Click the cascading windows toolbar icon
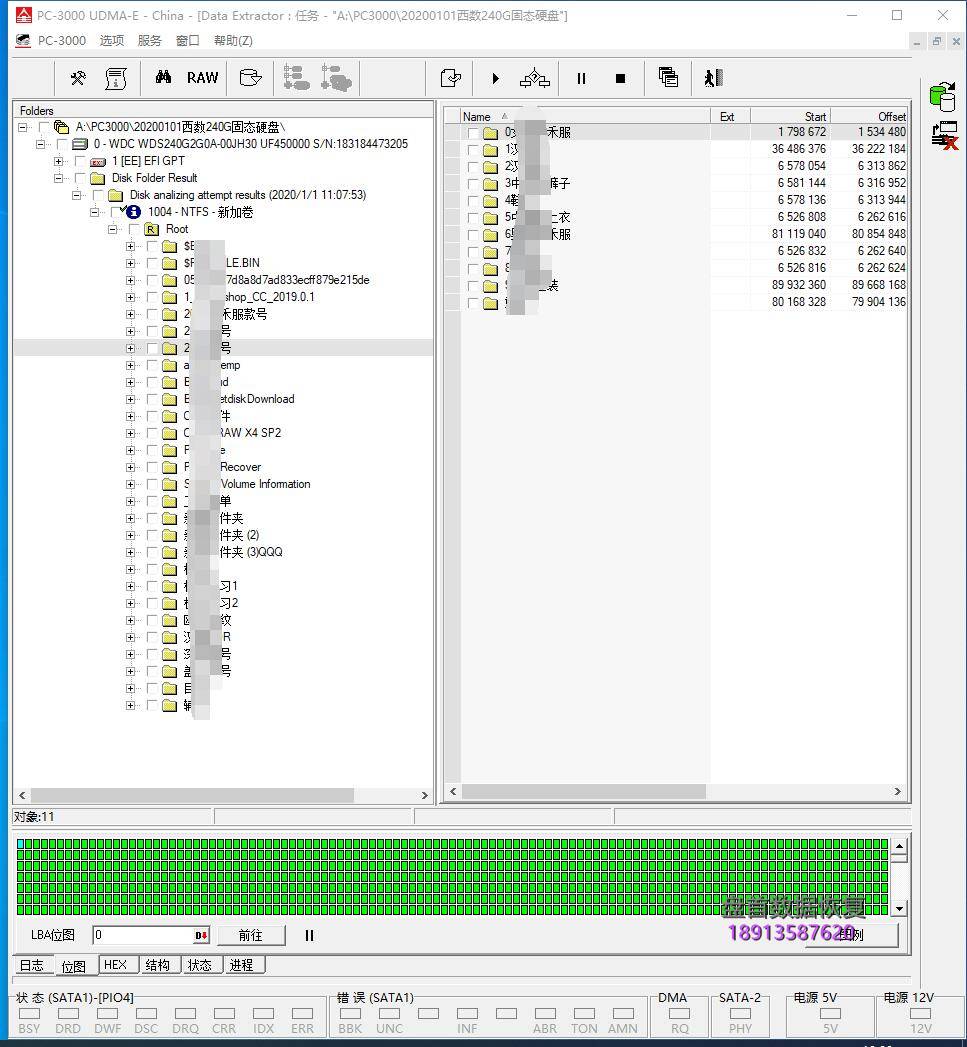 (x=668, y=78)
